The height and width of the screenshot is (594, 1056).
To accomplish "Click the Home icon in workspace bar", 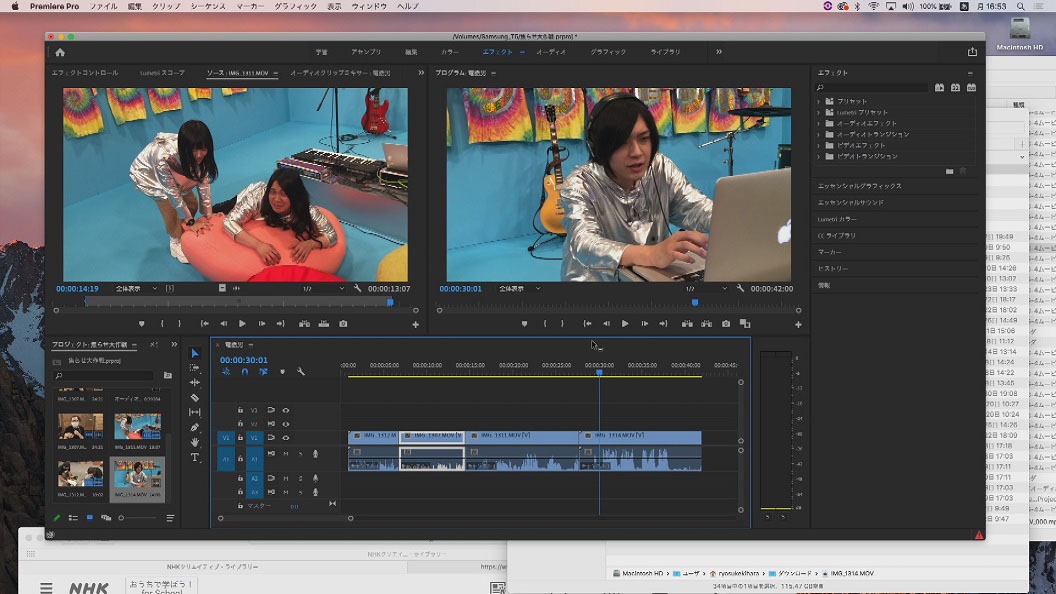I will 60,52.
